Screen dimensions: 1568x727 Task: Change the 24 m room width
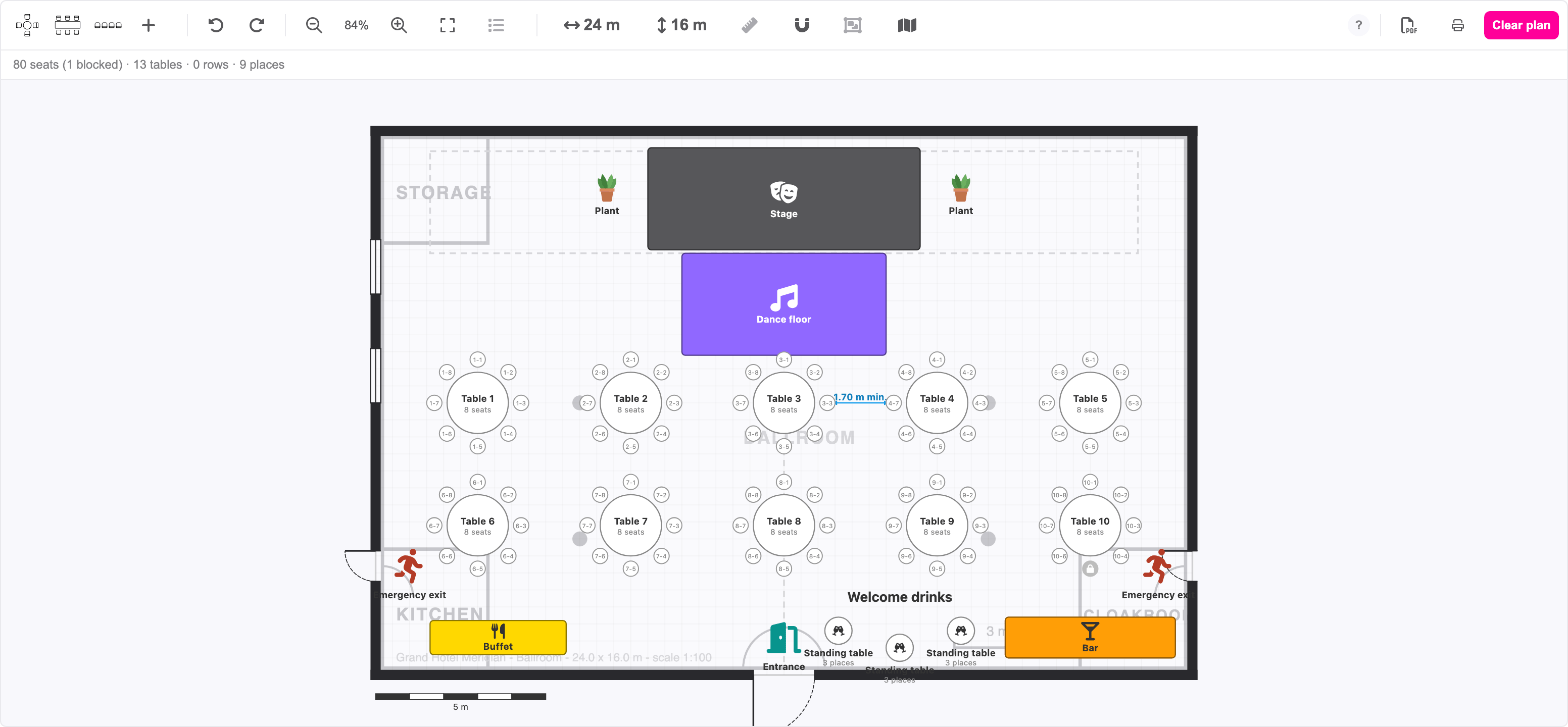[592, 25]
